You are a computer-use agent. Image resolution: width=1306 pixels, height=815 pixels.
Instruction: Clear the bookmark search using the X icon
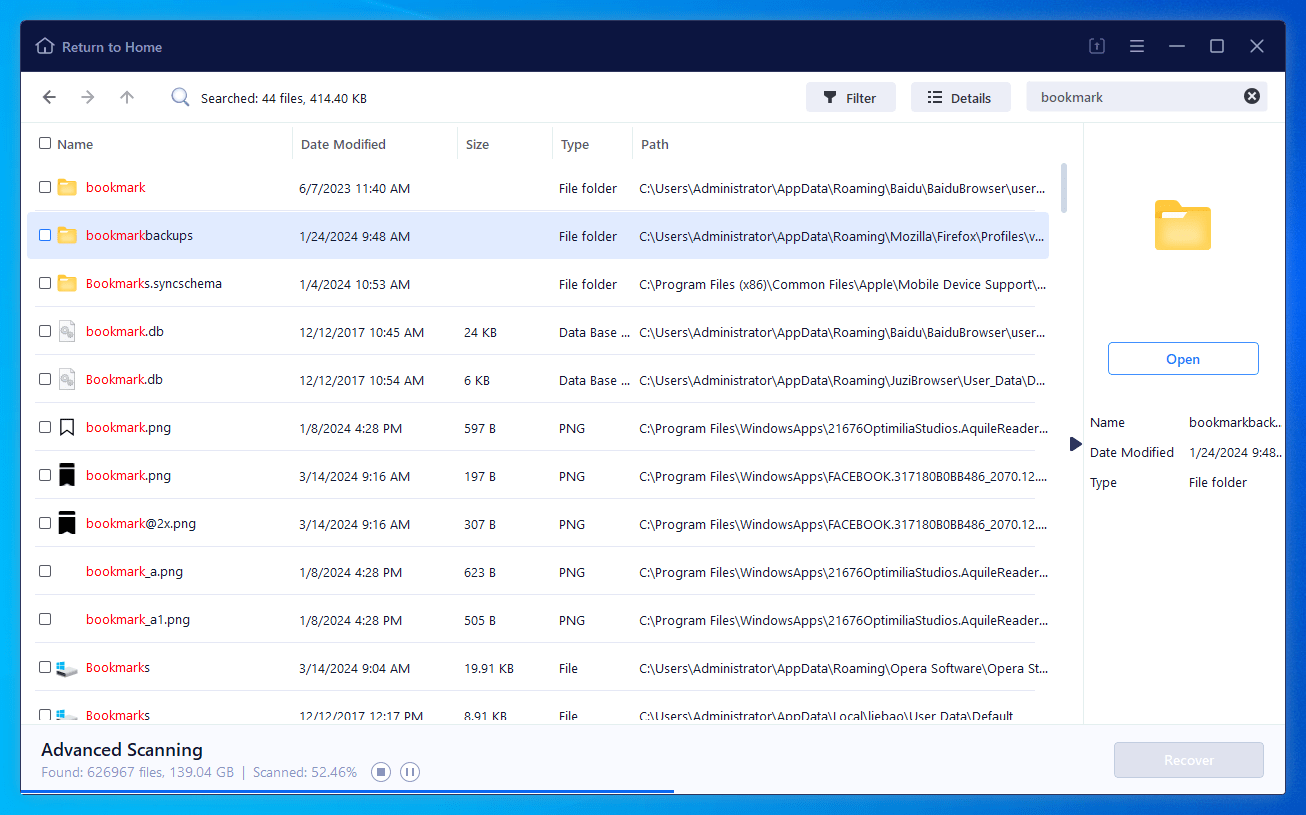pyautogui.click(x=1251, y=96)
